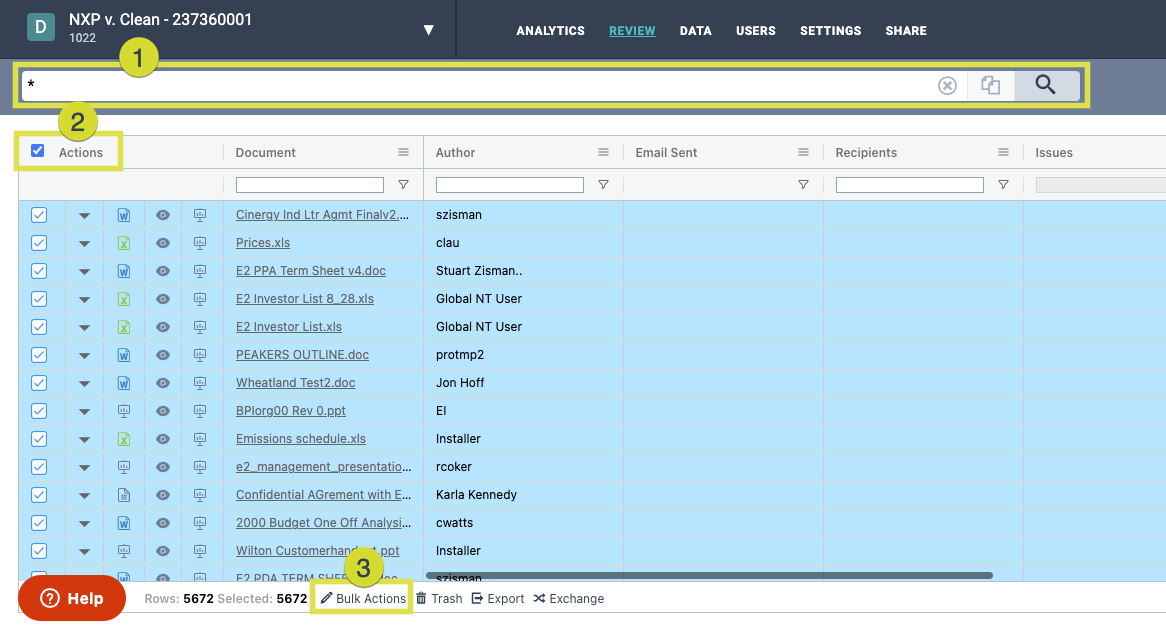This screenshot has width=1166, height=629.
Task: Open Wheatland Test2.doc link
Action: [295, 383]
